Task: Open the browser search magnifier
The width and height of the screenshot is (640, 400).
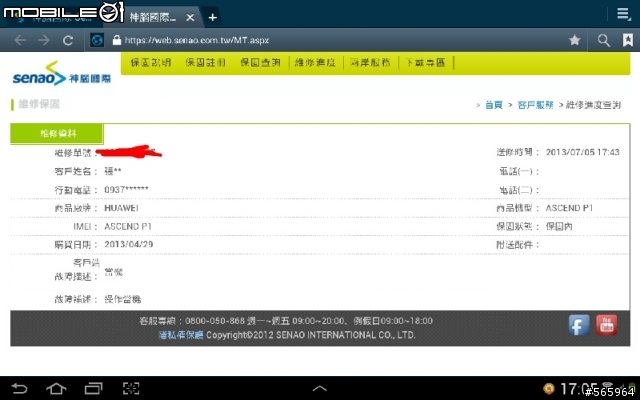Action: pos(603,40)
